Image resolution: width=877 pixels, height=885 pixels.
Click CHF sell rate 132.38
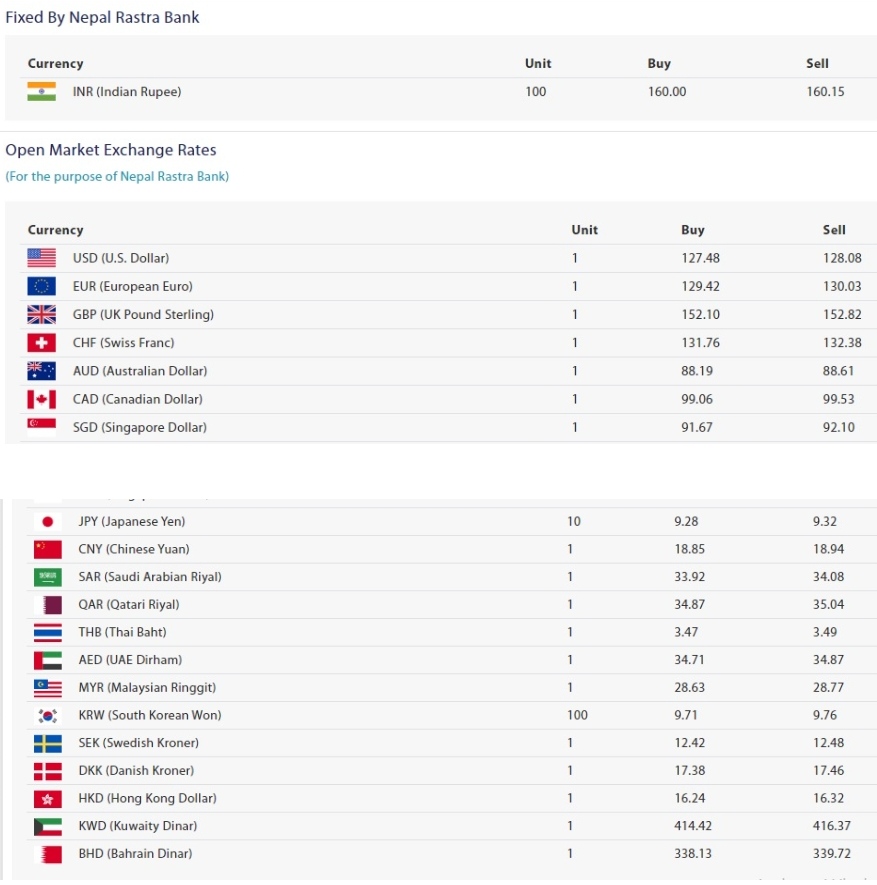pos(842,343)
